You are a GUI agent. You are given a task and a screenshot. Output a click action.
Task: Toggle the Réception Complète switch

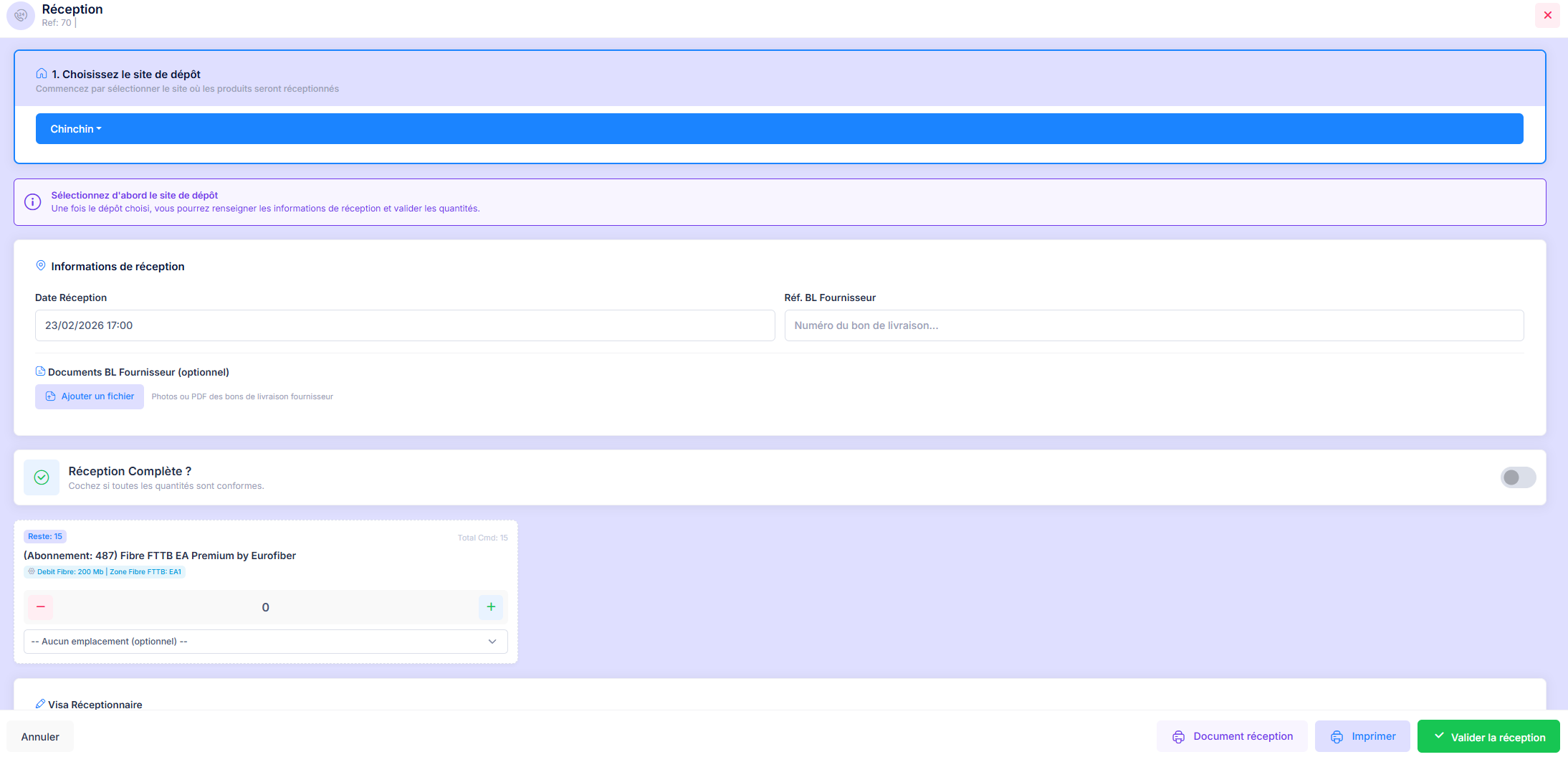[1517, 477]
